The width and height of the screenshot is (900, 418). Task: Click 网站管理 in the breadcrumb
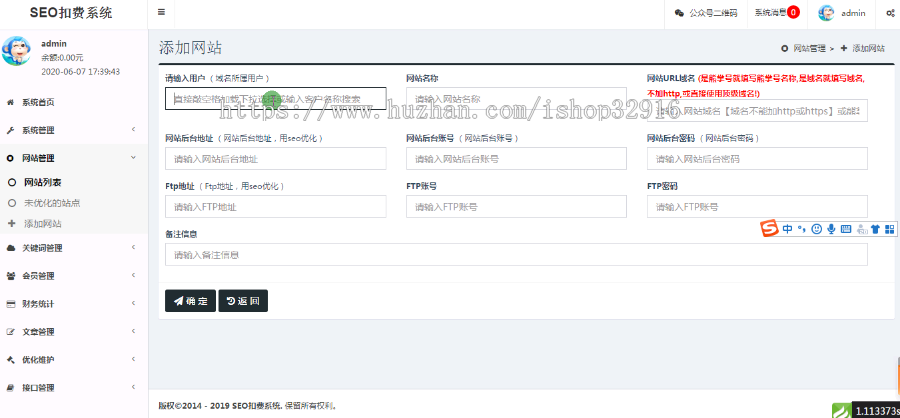pos(809,49)
